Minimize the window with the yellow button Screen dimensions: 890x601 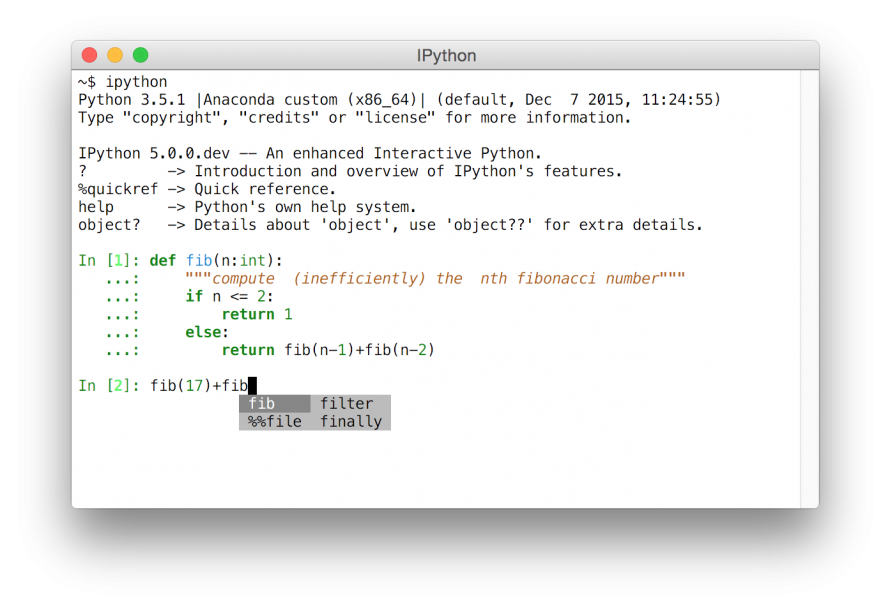(115, 55)
